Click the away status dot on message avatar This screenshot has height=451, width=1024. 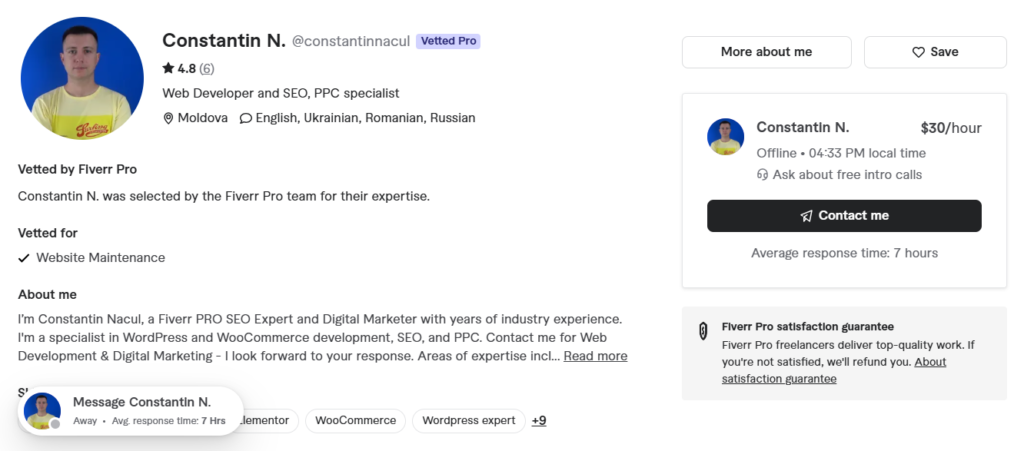pos(56,424)
